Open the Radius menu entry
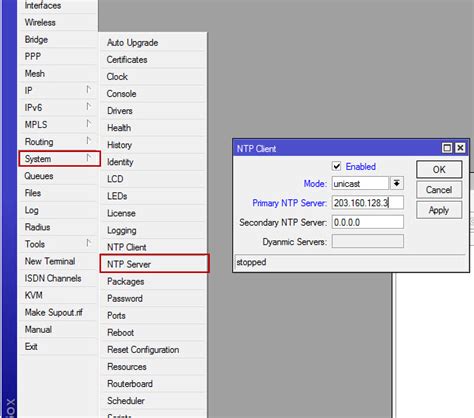Image resolution: width=474 pixels, height=418 pixels. (x=57, y=227)
